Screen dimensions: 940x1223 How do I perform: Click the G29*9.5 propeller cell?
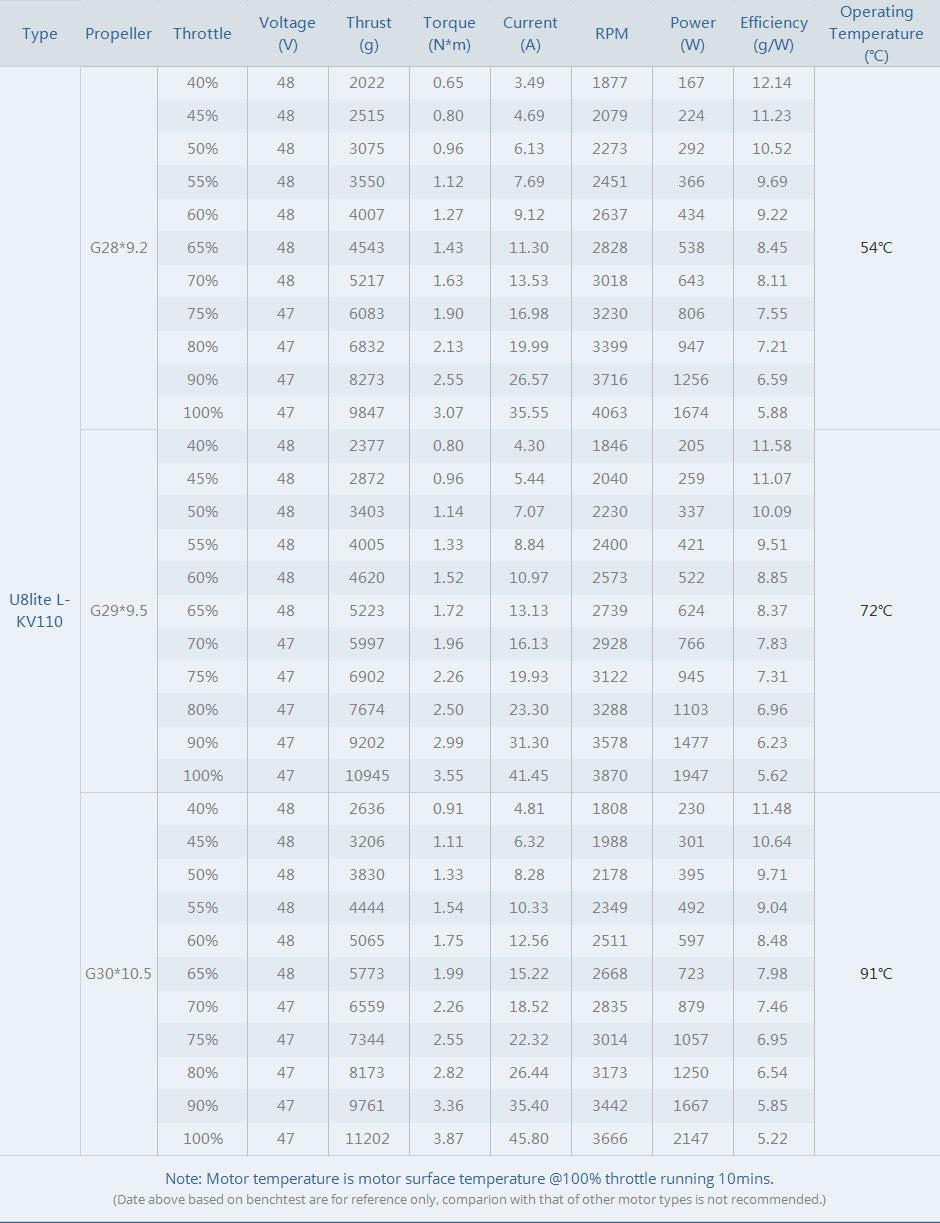pyautogui.click(x=119, y=611)
